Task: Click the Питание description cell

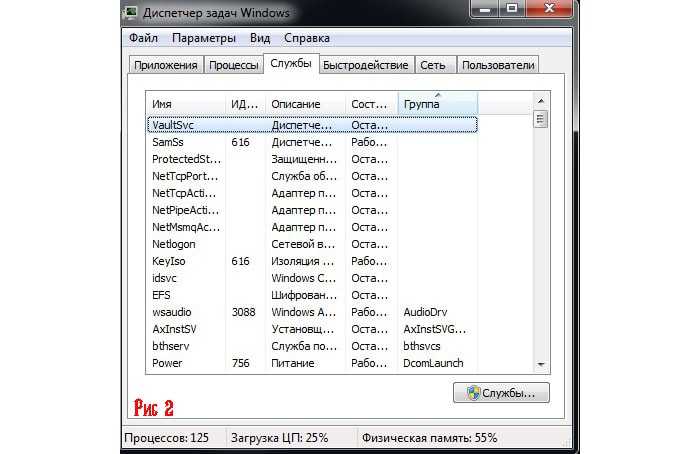Action: pos(293,362)
